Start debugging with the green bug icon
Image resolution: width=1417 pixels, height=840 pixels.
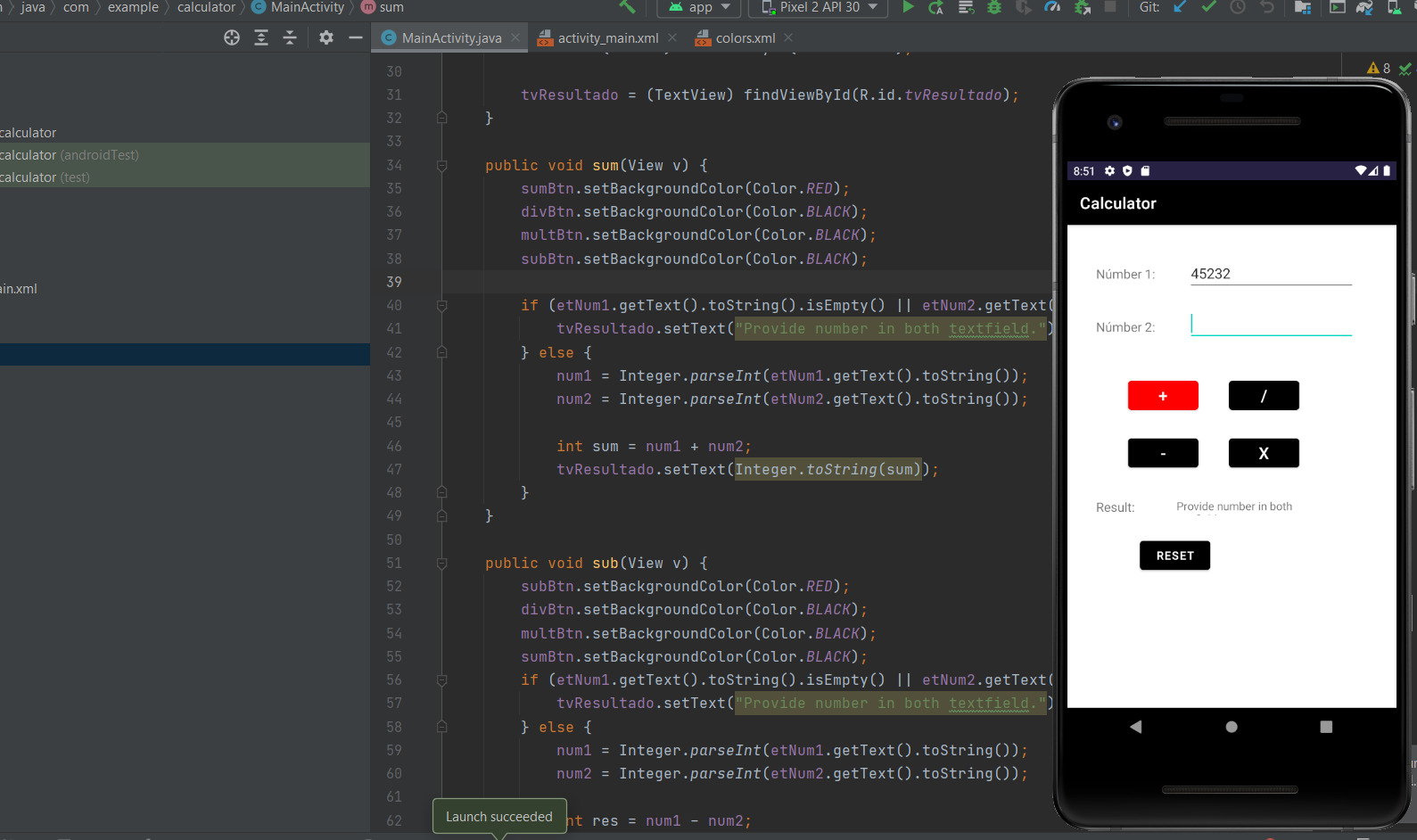(994, 7)
